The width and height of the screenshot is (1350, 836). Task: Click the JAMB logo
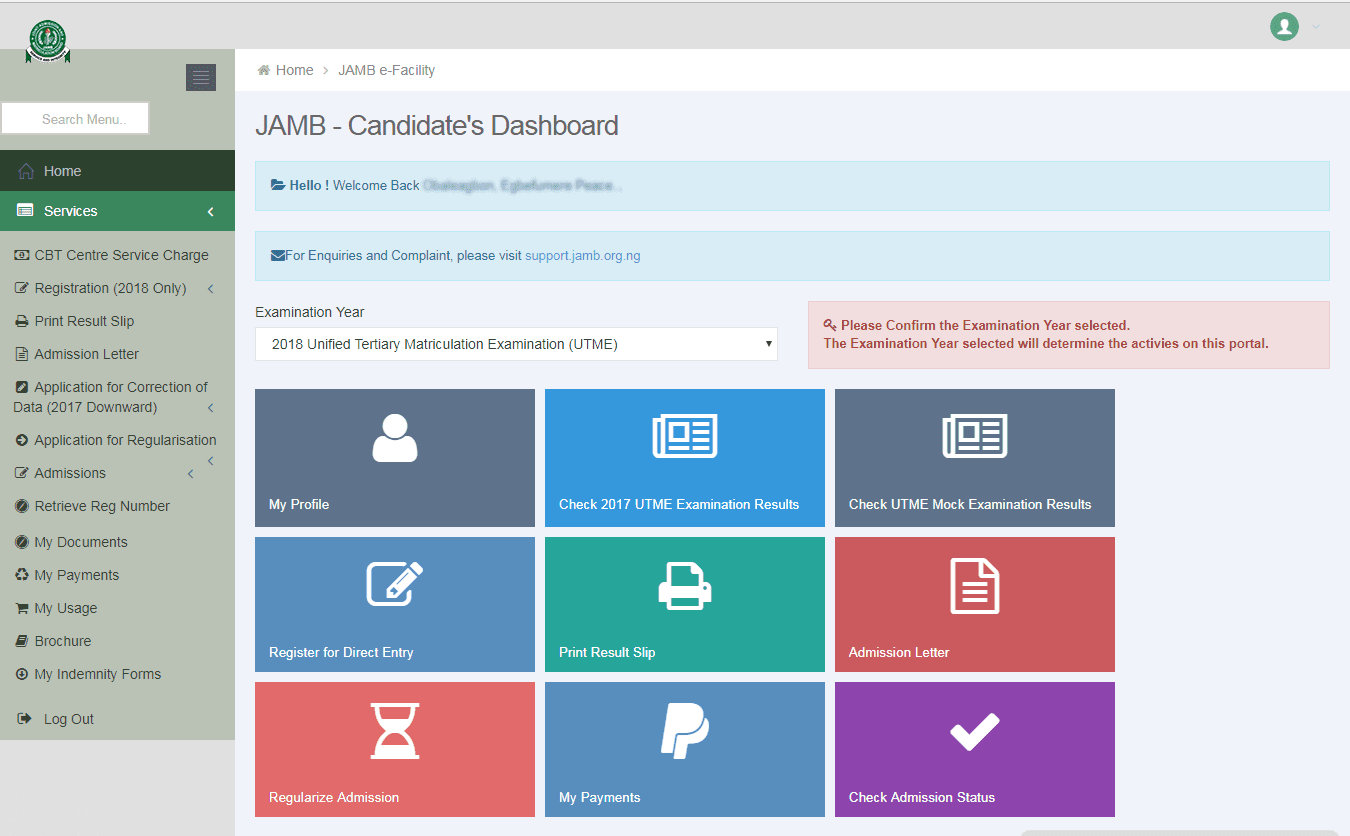pyautogui.click(x=46, y=40)
